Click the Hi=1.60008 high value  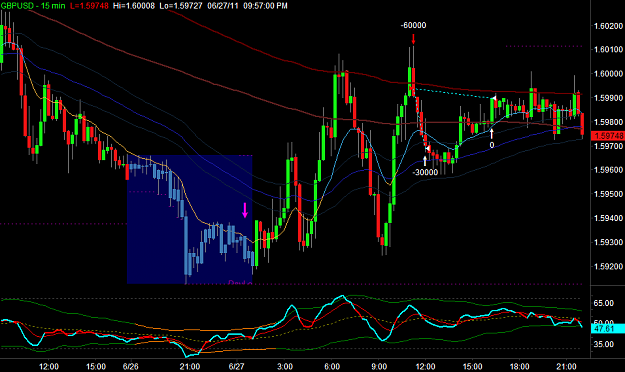click(x=134, y=6)
